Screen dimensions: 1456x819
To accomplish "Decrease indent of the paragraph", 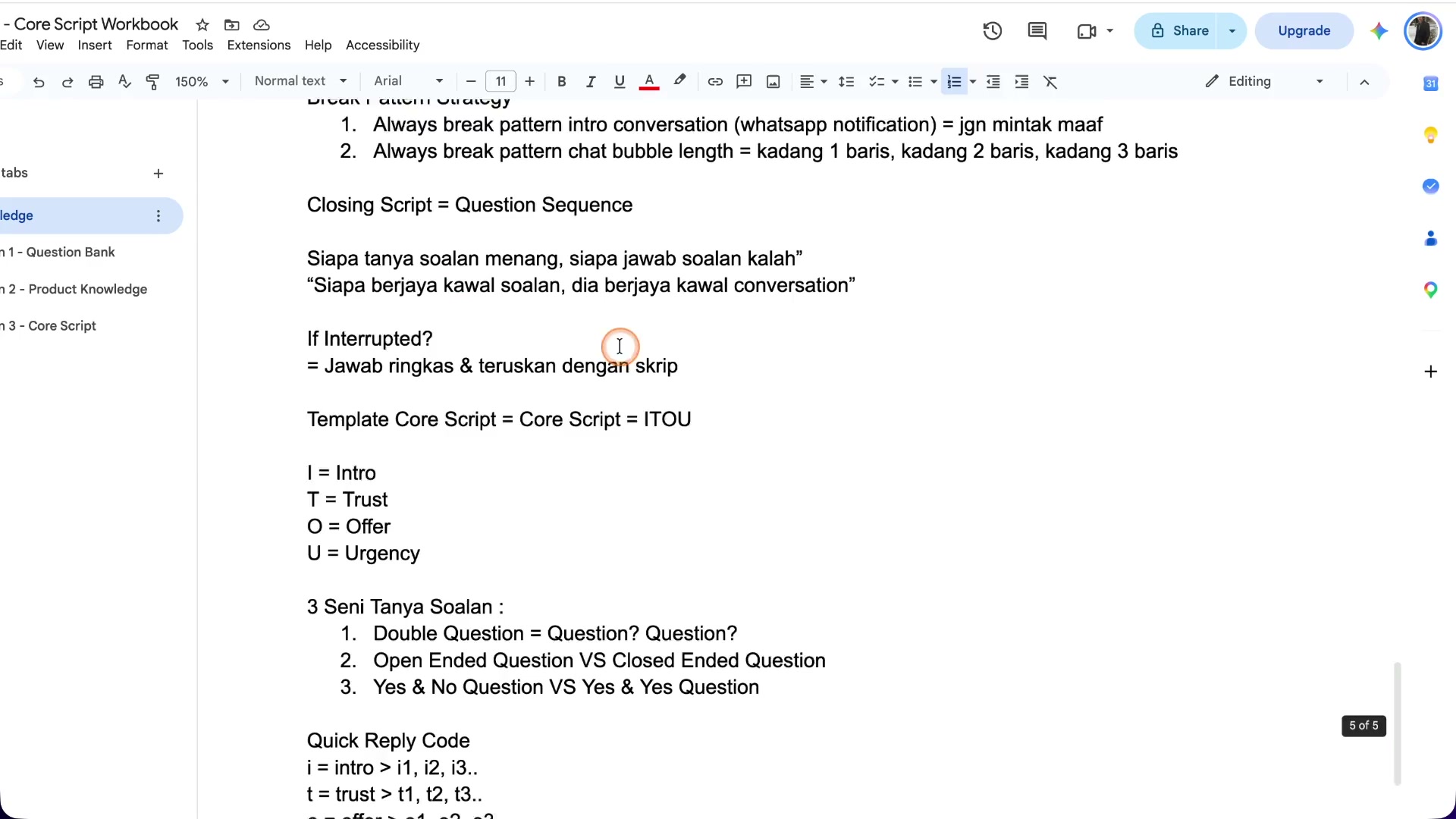I will pos(993,82).
